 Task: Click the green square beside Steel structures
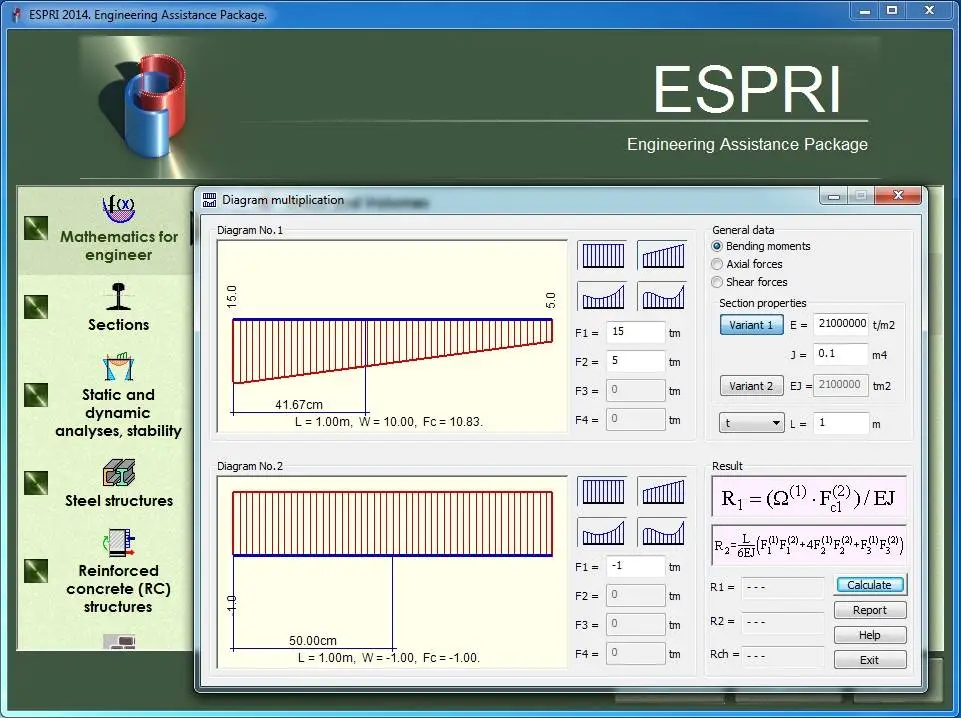click(x=36, y=483)
